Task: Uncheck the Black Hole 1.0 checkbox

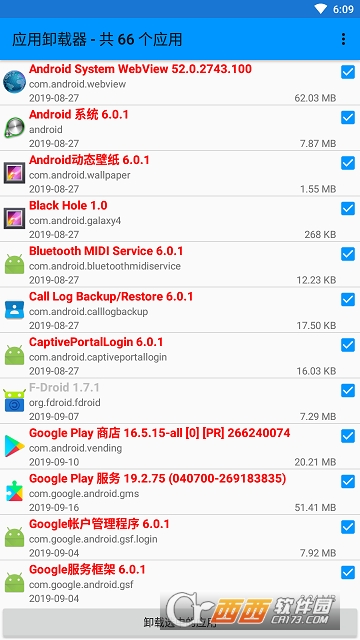Action: (x=348, y=209)
